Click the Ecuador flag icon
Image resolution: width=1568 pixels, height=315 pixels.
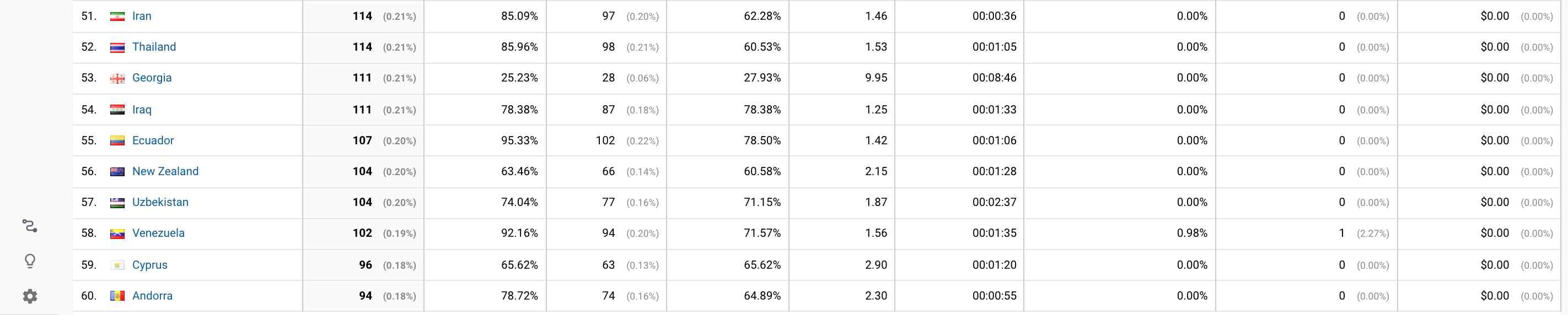pos(117,140)
